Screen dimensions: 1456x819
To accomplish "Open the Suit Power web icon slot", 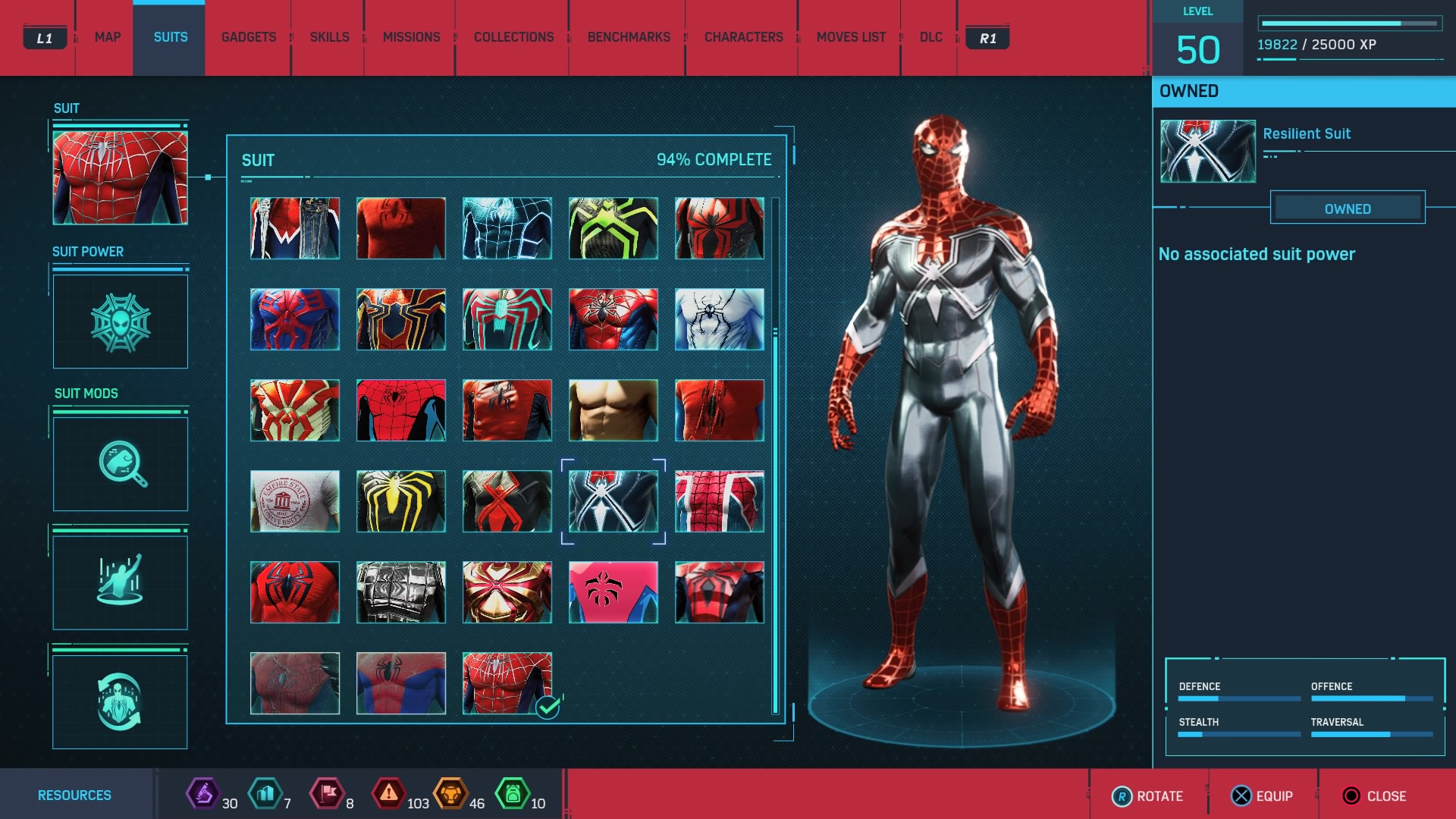I will click(120, 322).
